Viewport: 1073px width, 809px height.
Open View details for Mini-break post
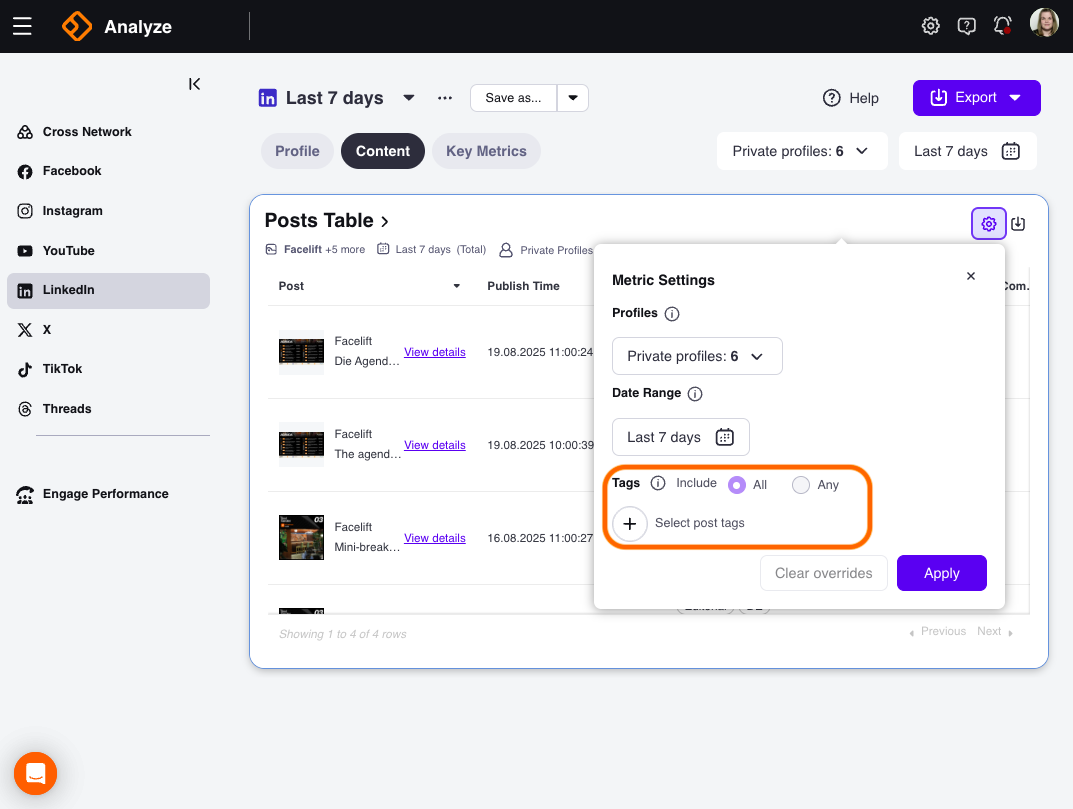click(x=435, y=538)
